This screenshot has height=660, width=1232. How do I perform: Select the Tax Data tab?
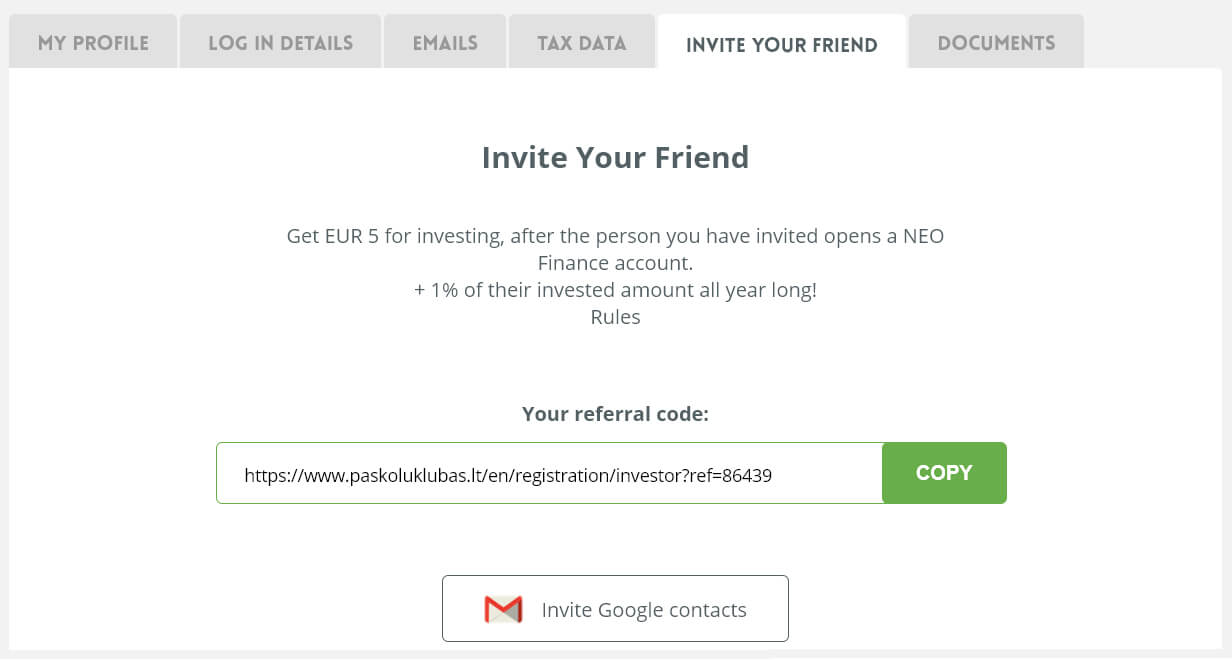(x=582, y=42)
